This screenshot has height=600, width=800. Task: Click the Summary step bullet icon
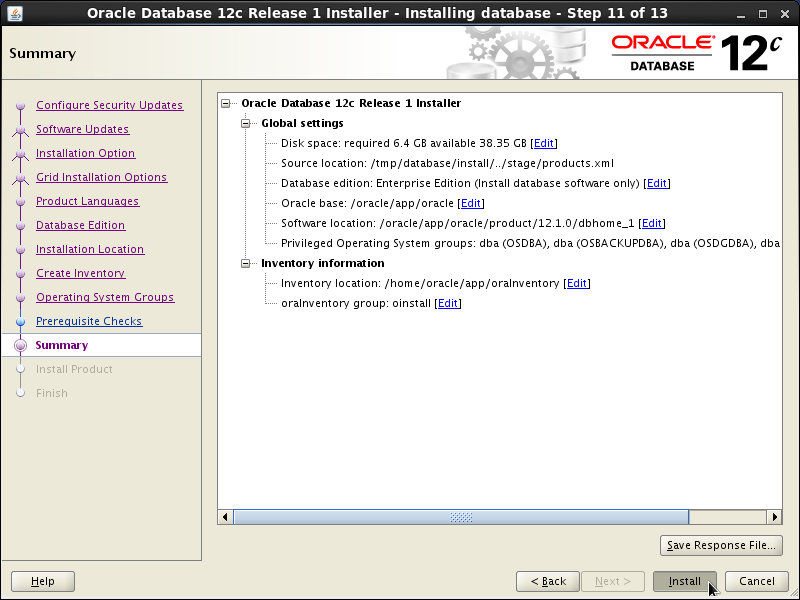click(x=20, y=345)
